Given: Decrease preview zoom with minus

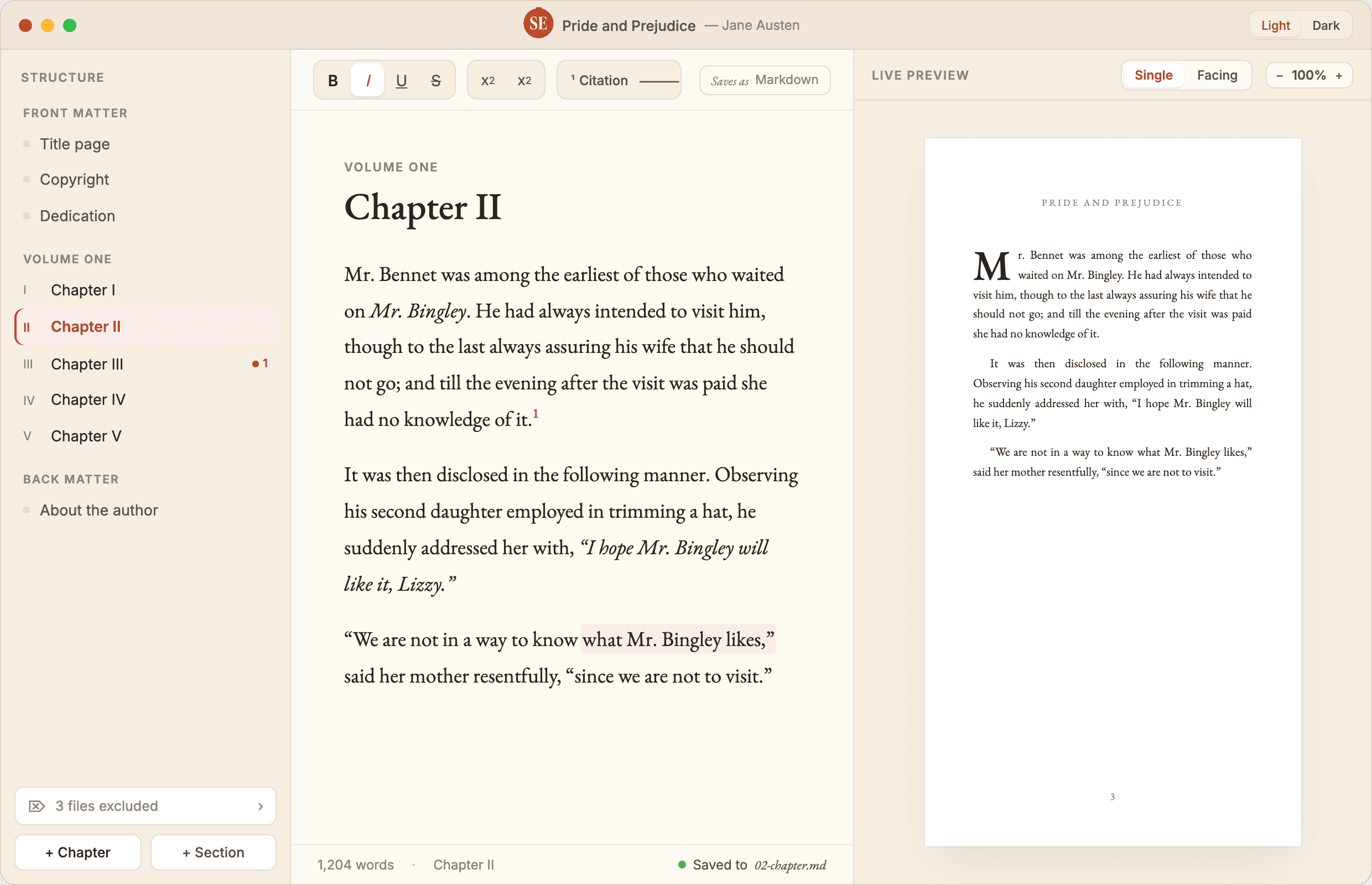Looking at the screenshot, I should (1280, 76).
